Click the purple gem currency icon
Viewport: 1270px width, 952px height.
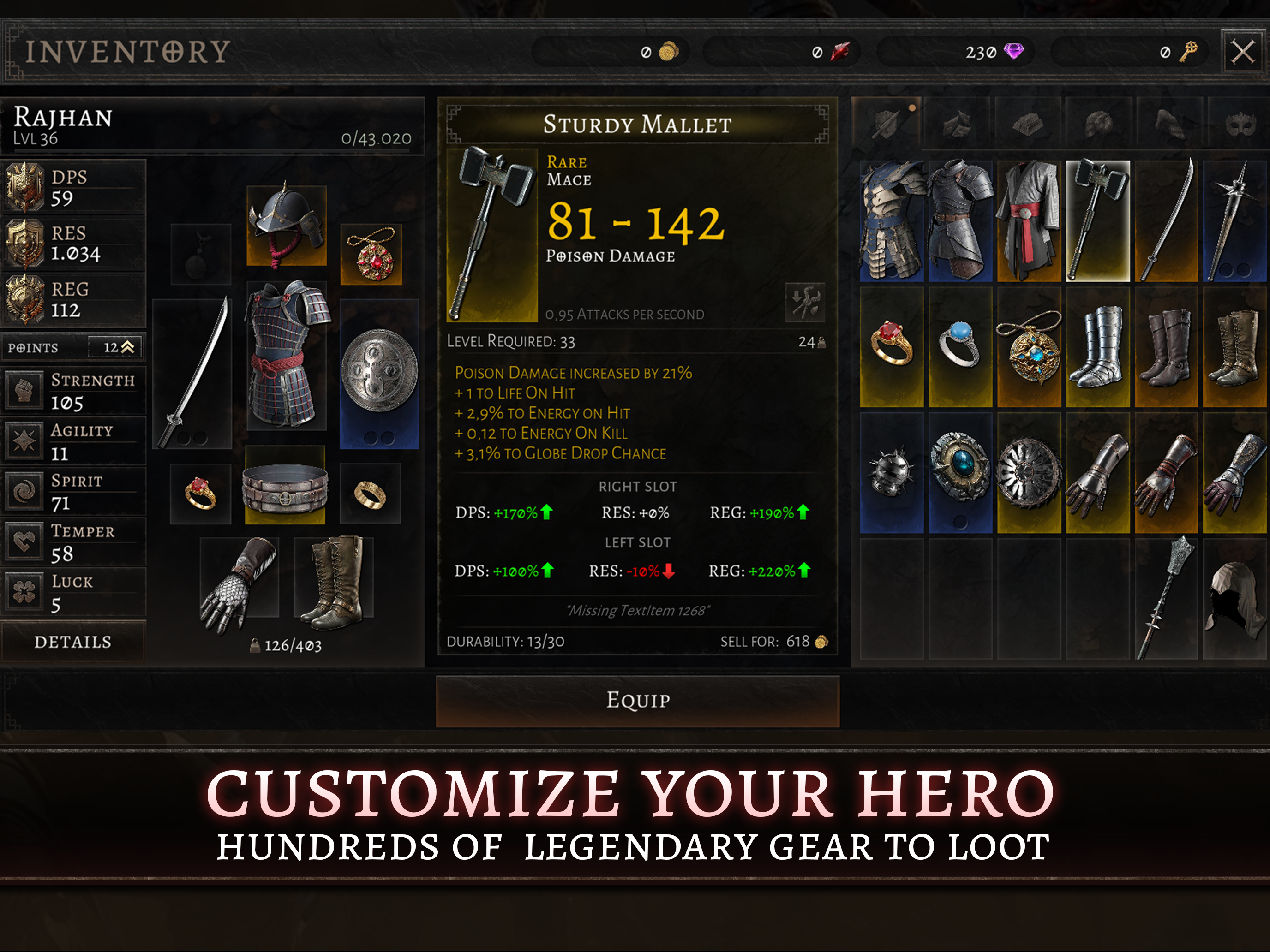click(x=1013, y=52)
